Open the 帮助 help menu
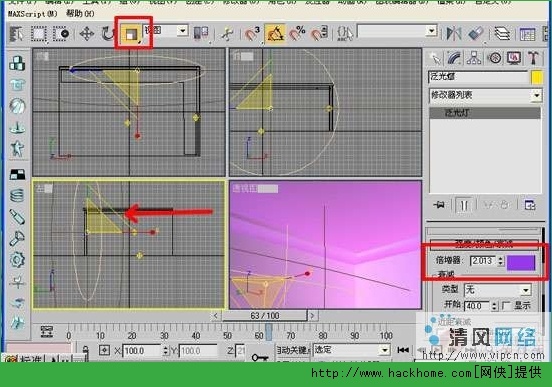552x387 pixels. click(80, 14)
